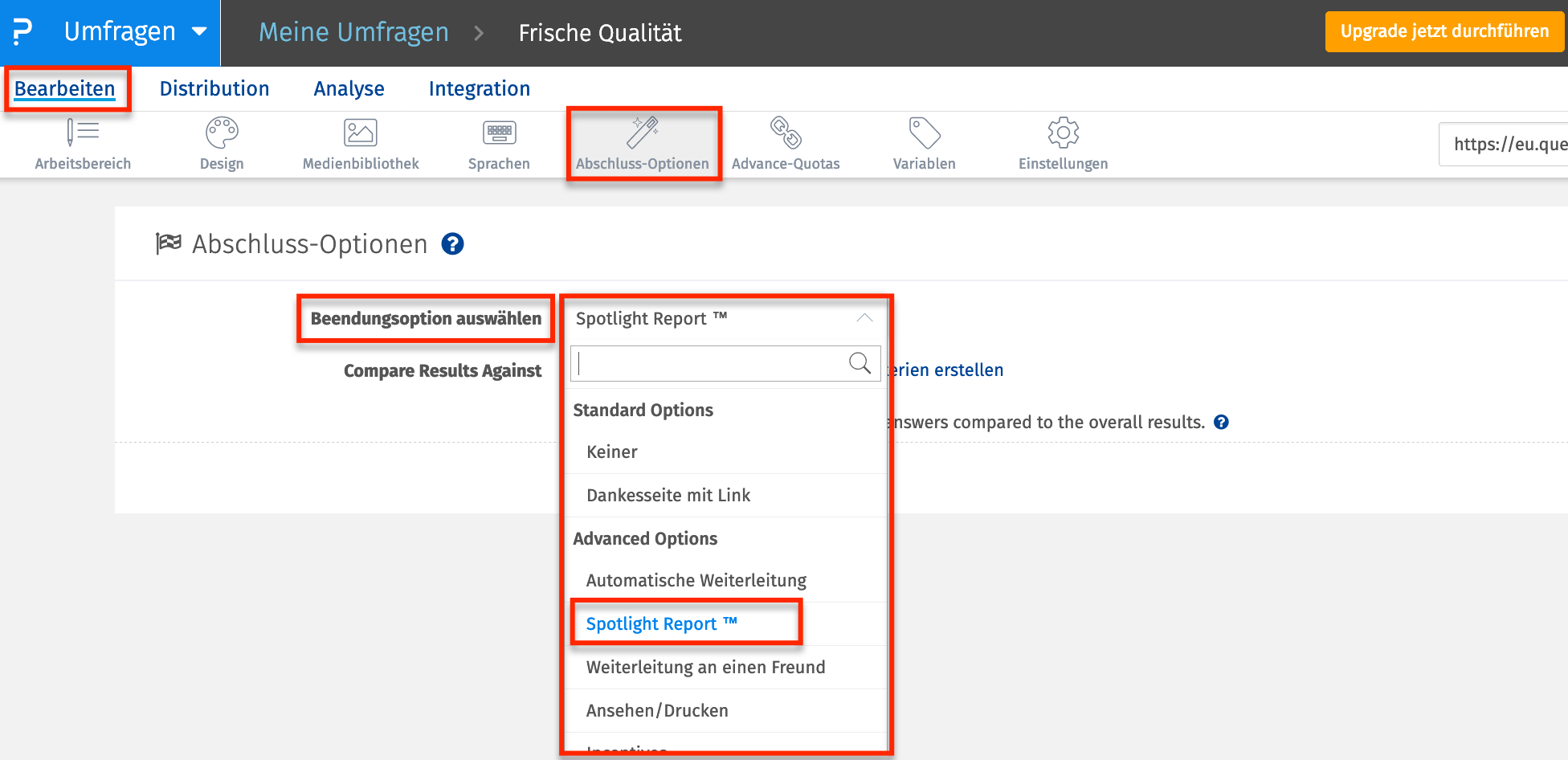1568x760 pixels.
Task: Open the Advance-Quotas link icon
Action: pyautogui.click(x=786, y=133)
